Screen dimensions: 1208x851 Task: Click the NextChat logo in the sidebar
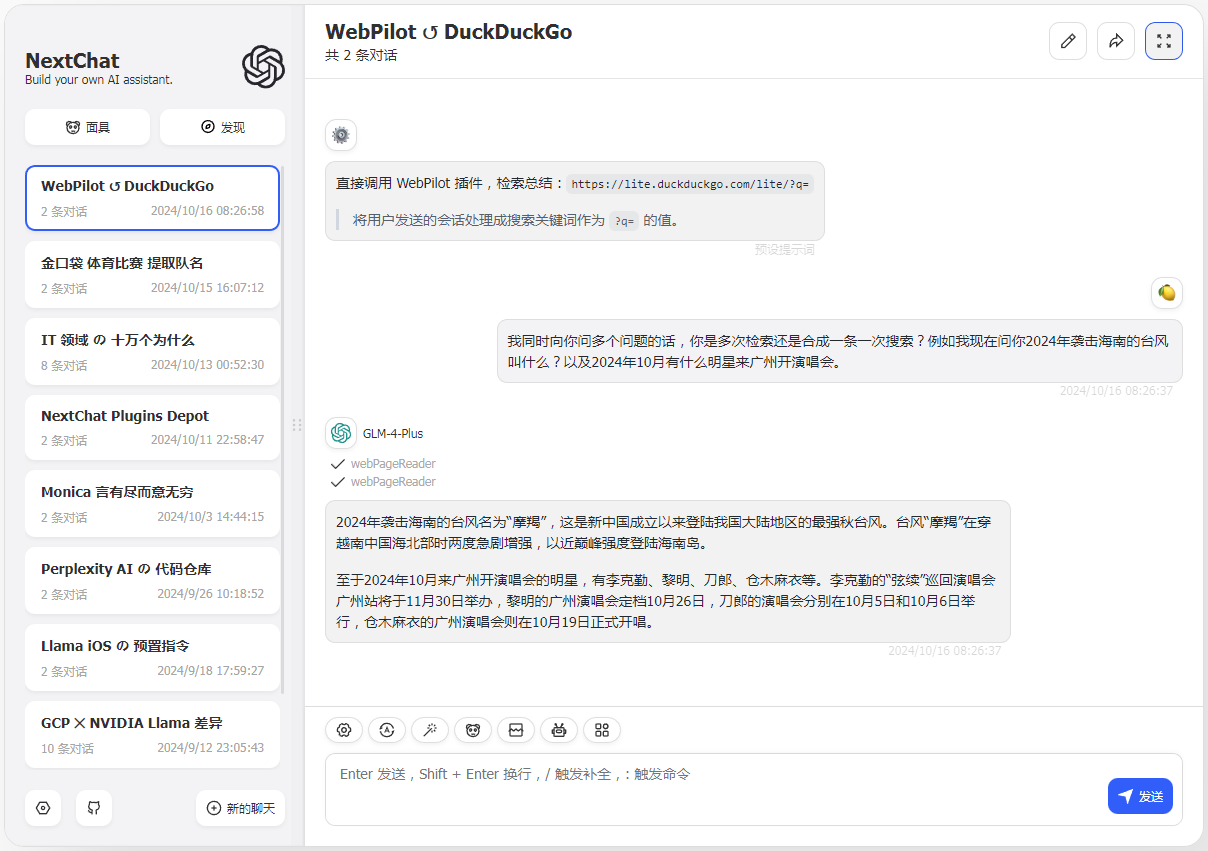pos(263,67)
